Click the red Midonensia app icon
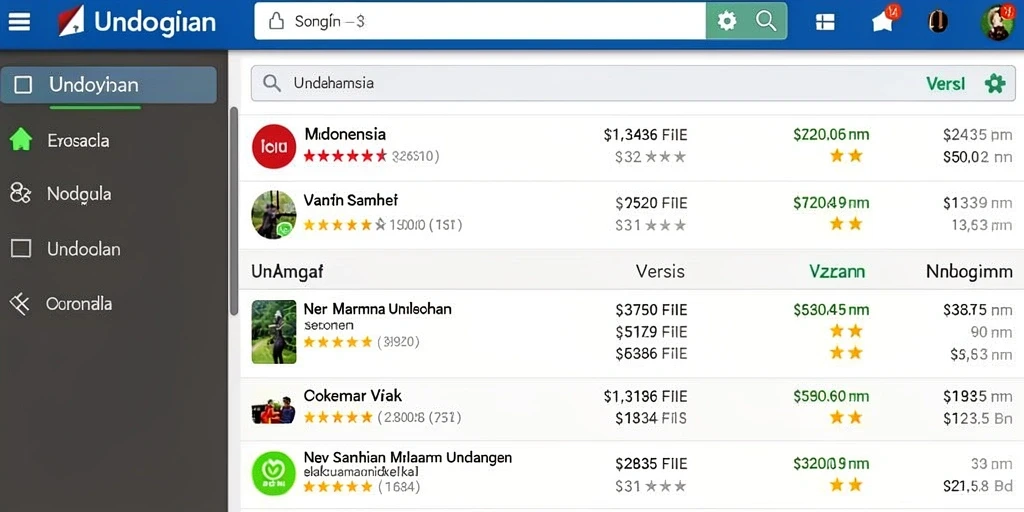This screenshot has width=1024, height=512. pyautogui.click(x=274, y=146)
